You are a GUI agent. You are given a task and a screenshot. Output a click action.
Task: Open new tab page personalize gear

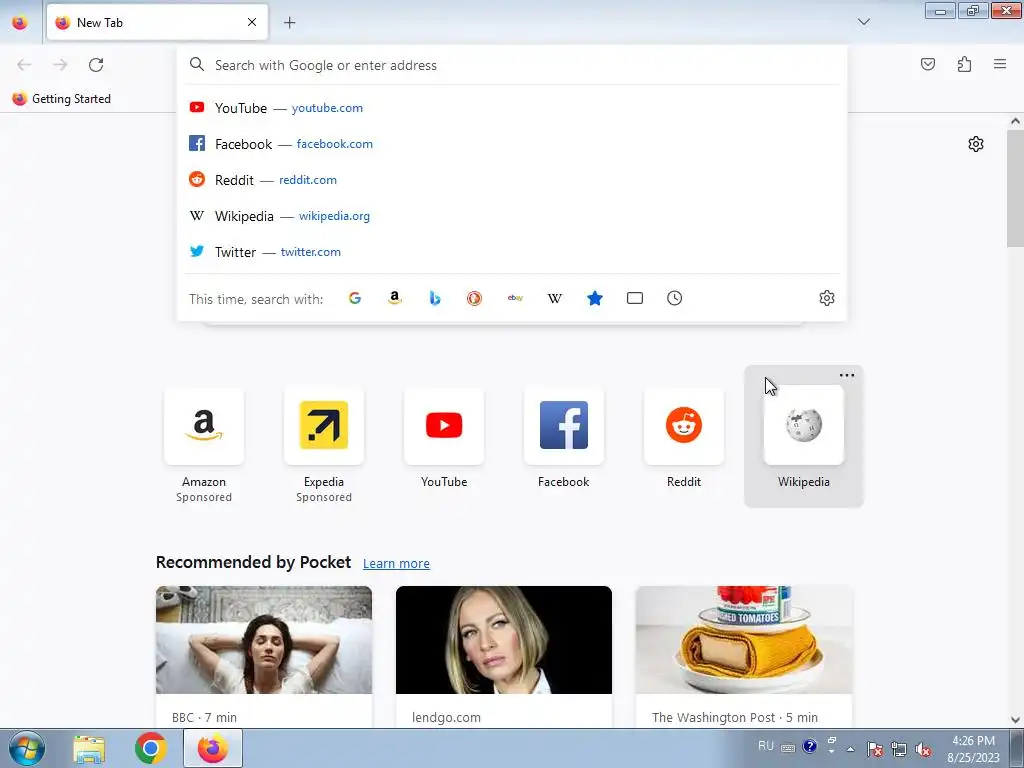pos(976,144)
